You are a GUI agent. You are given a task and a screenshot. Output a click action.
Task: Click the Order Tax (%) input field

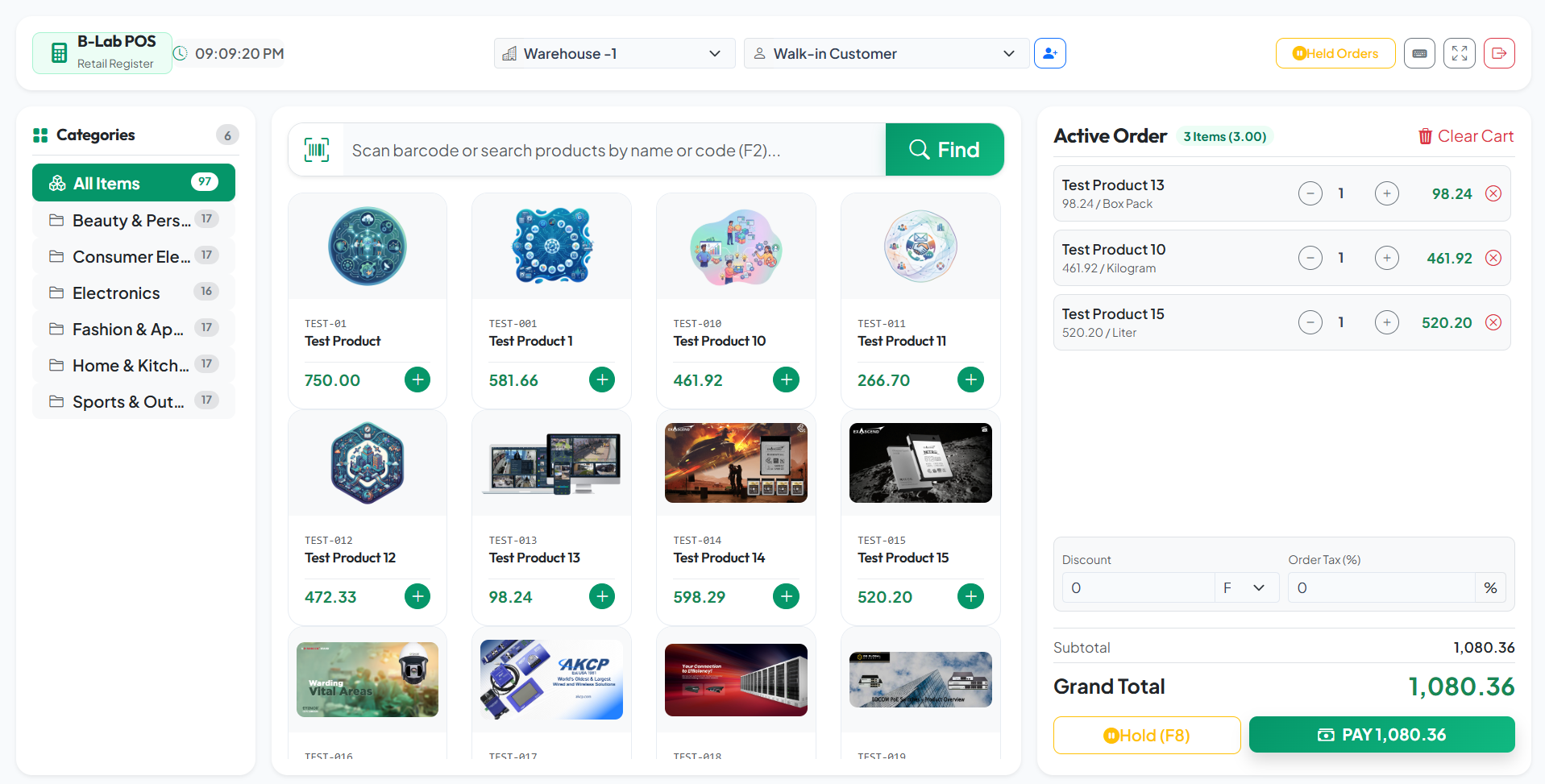click(1381, 587)
